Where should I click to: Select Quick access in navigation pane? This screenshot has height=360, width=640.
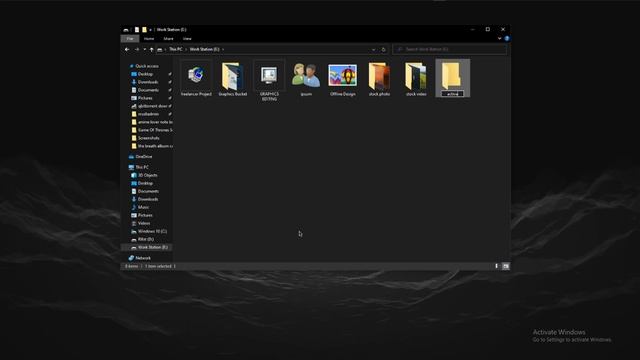(147, 66)
